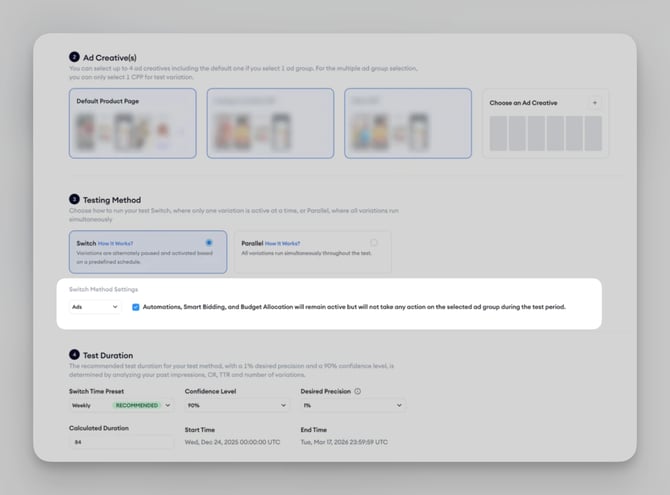The width and height of the screenshot is (670, 495).
Task: Click the Desired Precision info icon
Action: (x=357, y=391)
